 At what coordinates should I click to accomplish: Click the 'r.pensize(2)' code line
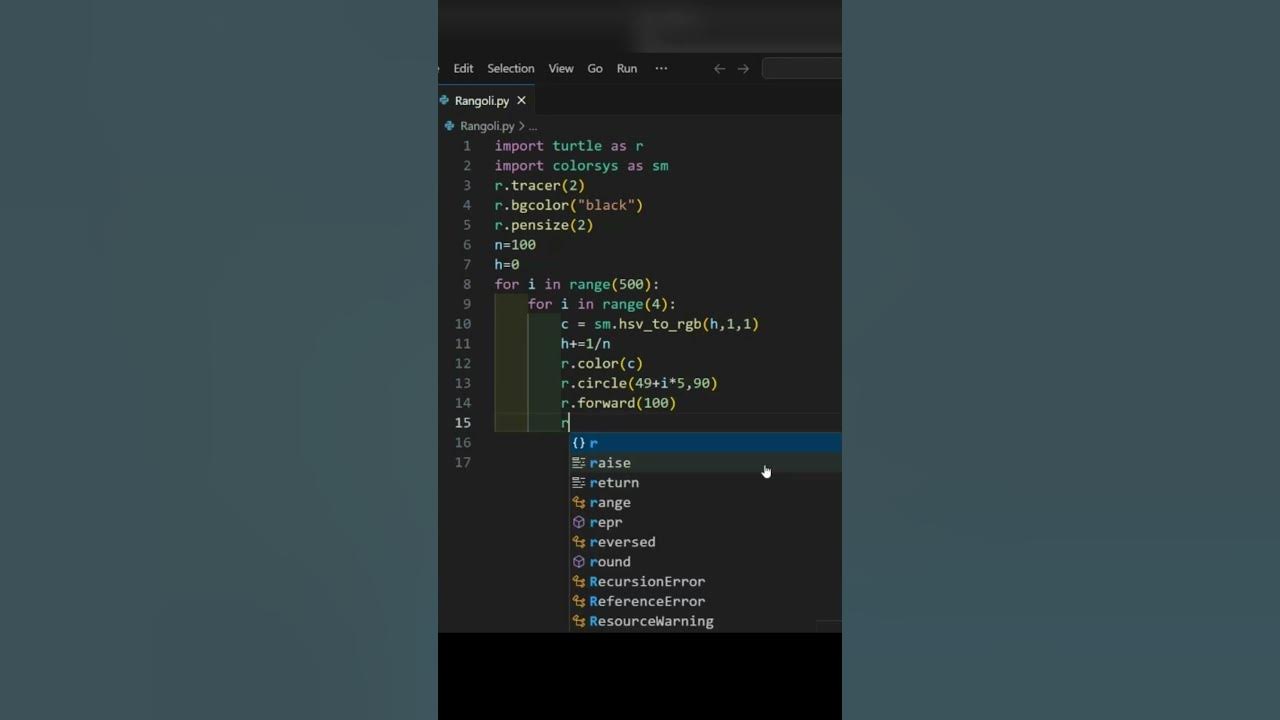pyautogui.click(x=544, y=225)
